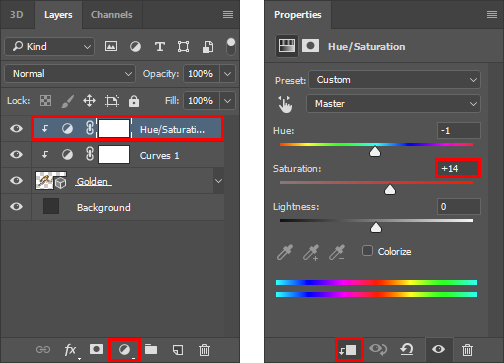Select the add-to-sample eyedropper
Image resolution: width=504 pixels, height=363 pixels.
point(311,252)
